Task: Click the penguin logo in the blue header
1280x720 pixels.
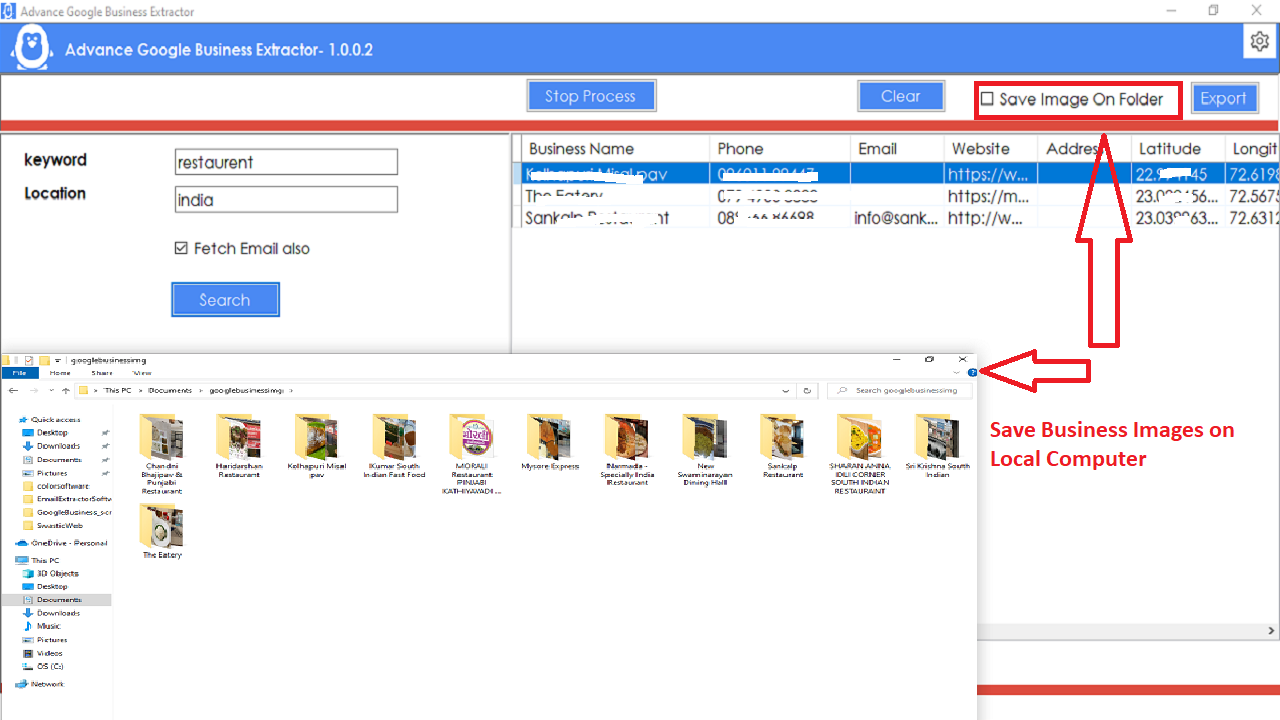Action: [x=32, y=49]
